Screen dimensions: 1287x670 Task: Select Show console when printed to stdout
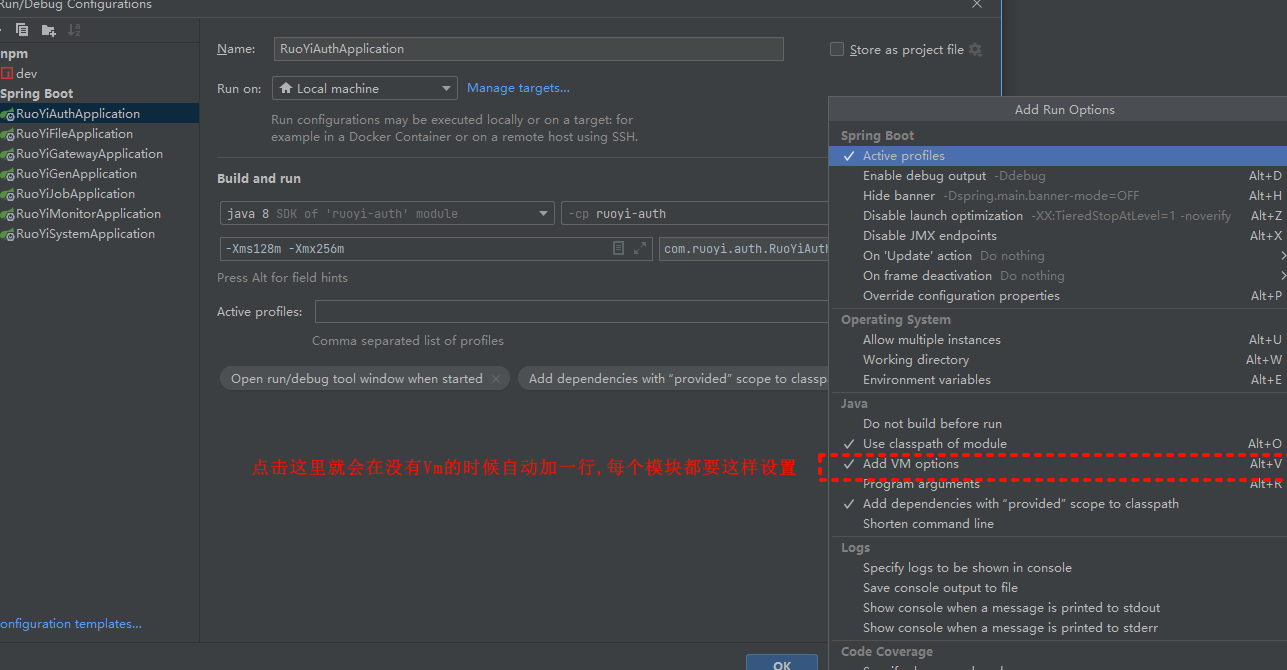point(1058,608)
